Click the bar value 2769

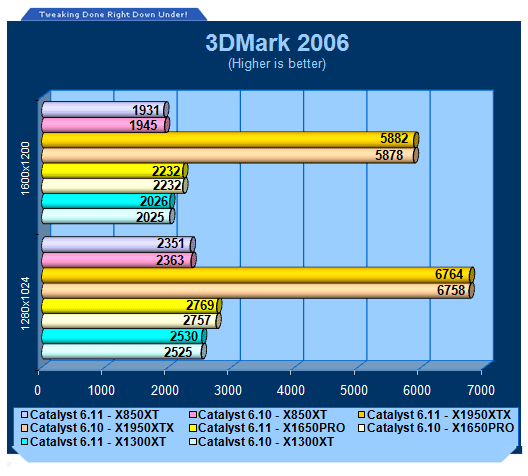click(x=200, y=305)
